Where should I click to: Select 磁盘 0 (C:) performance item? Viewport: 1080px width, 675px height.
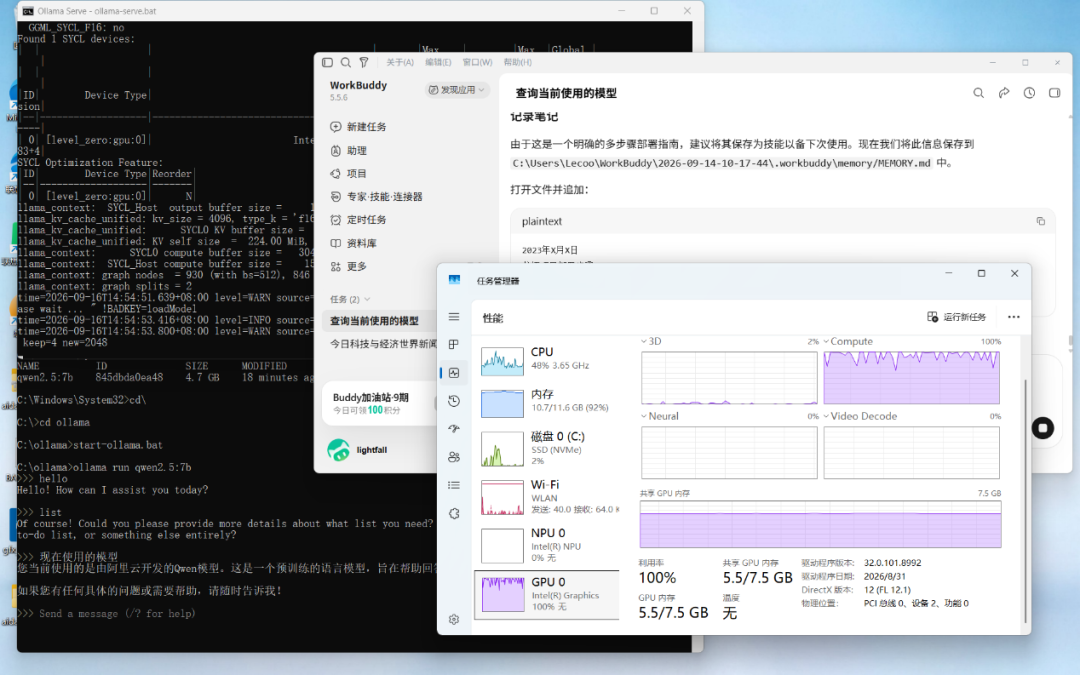[548, 448]
